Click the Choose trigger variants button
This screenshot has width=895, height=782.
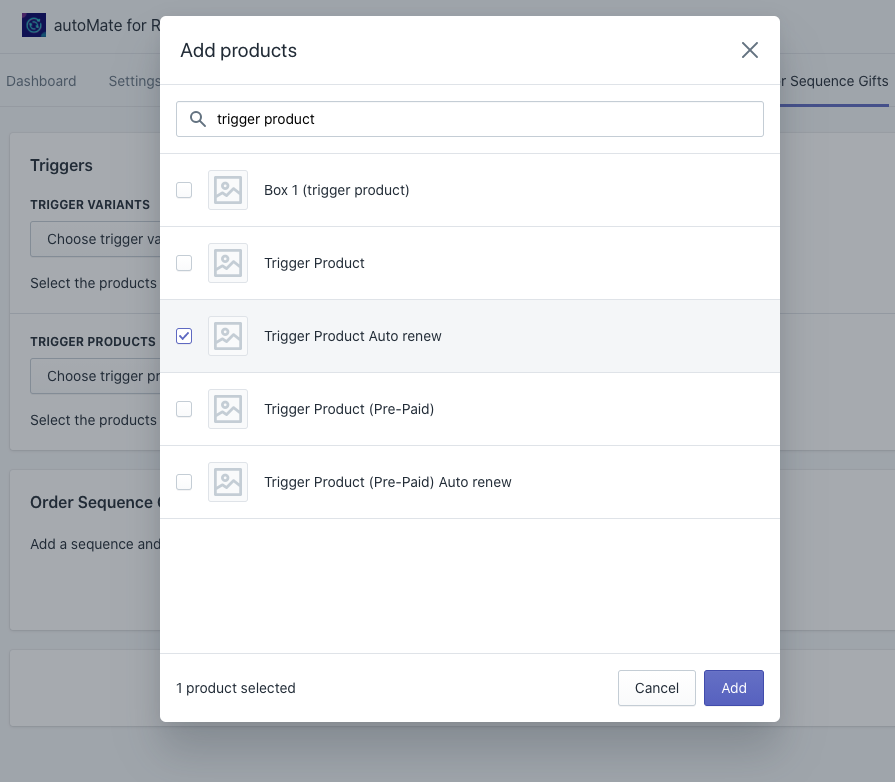(96, 239)
